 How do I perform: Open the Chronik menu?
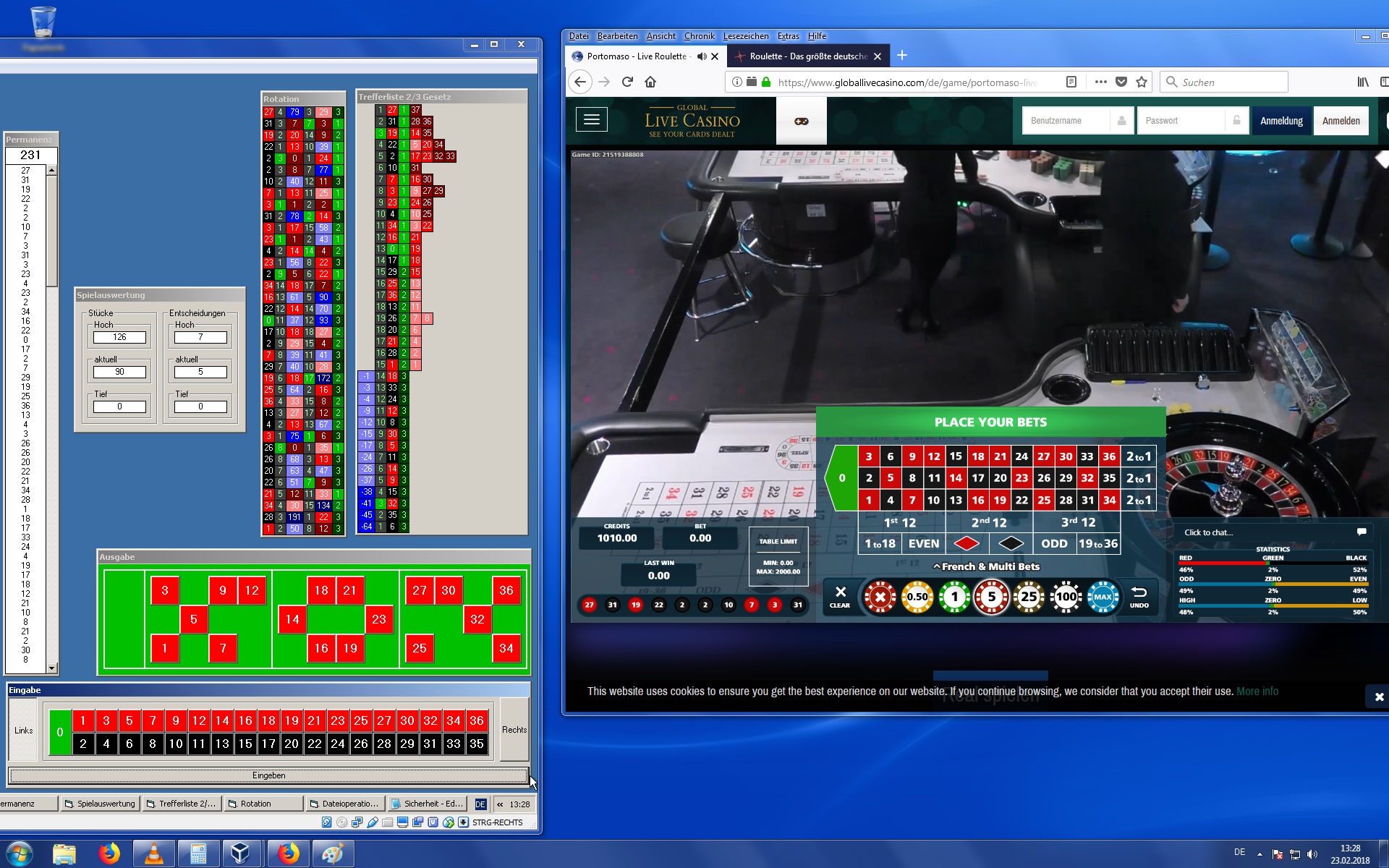pyautogui.click(x=699, y=36)
